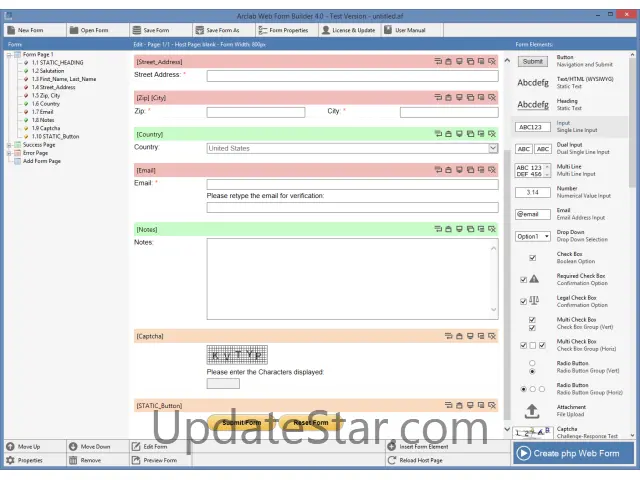640x480 pixels.
Task: Click the Street Address input field
Action: tap(352, 76)
